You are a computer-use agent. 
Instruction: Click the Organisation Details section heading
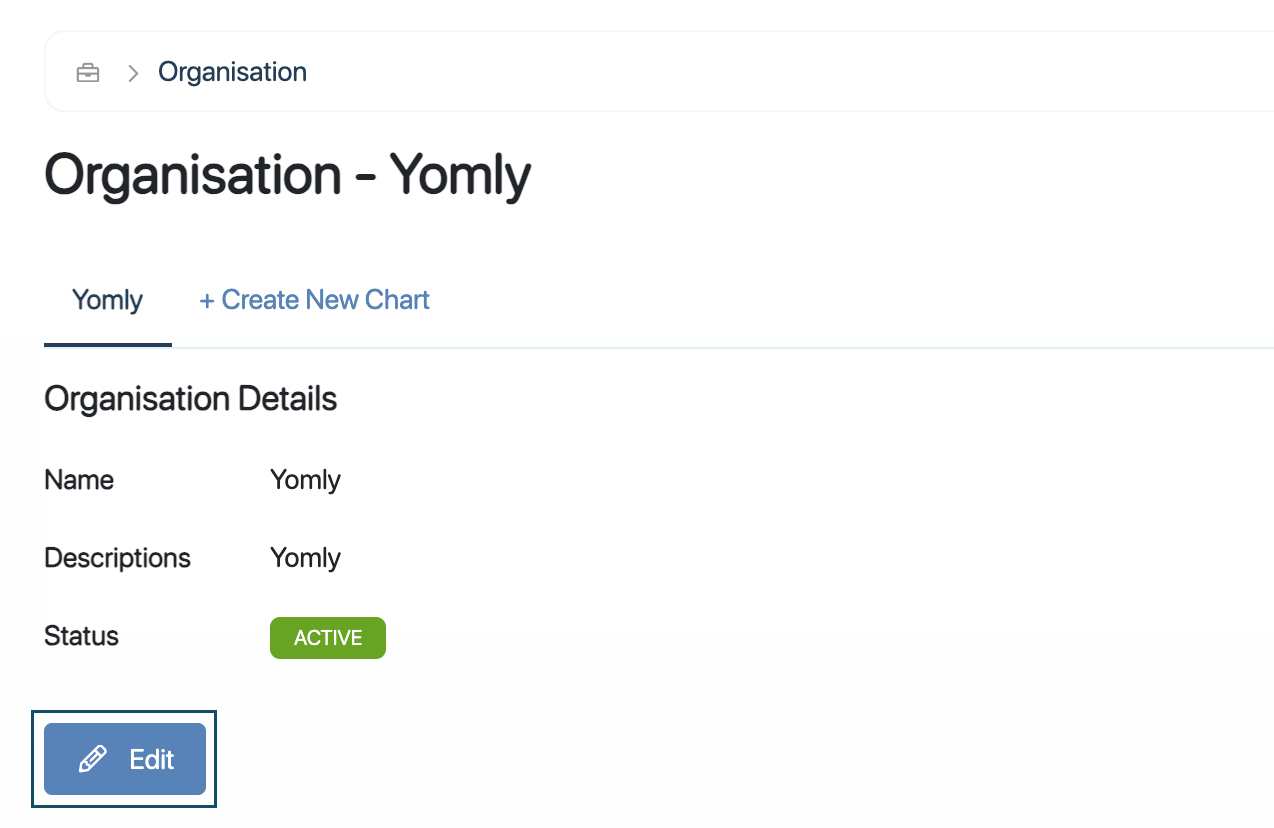coord(190,399)
